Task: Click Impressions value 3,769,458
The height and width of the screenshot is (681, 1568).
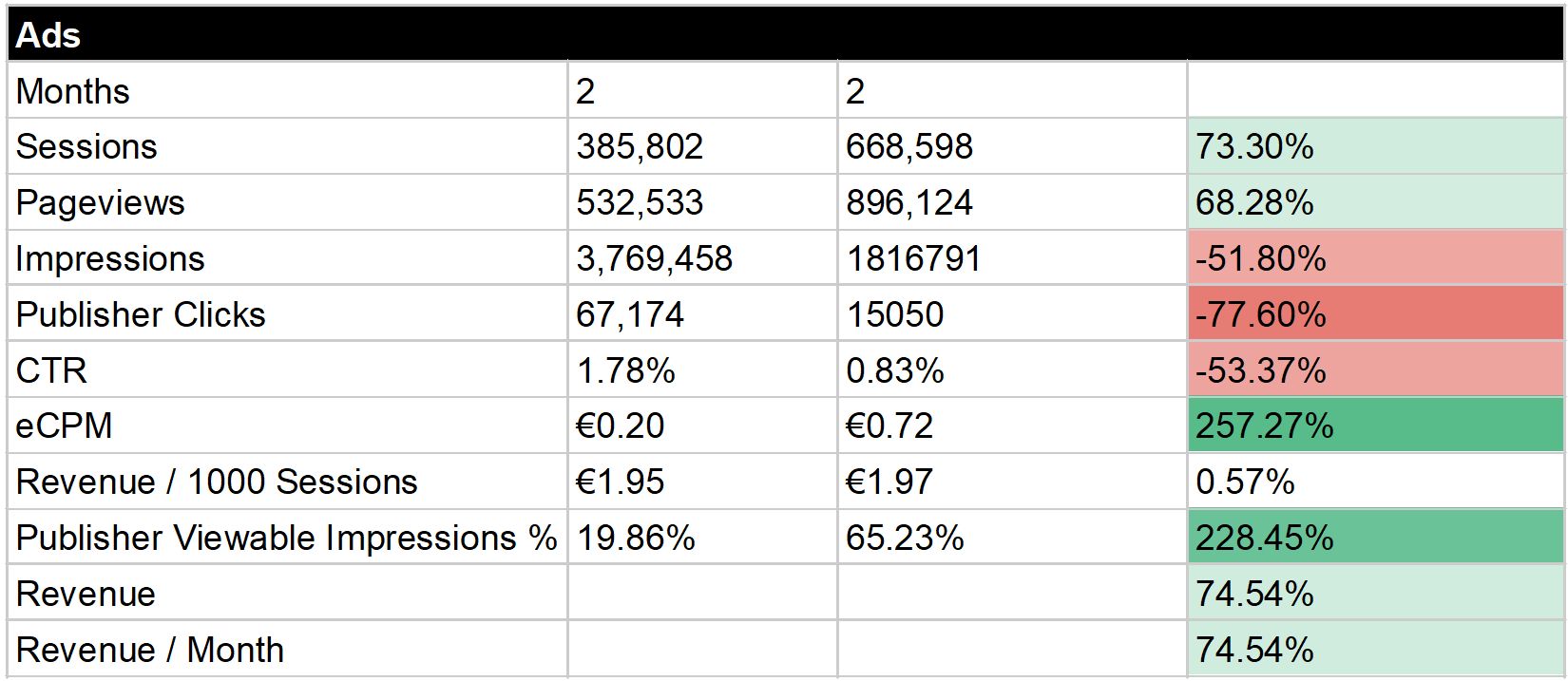Action: (654, 259)
